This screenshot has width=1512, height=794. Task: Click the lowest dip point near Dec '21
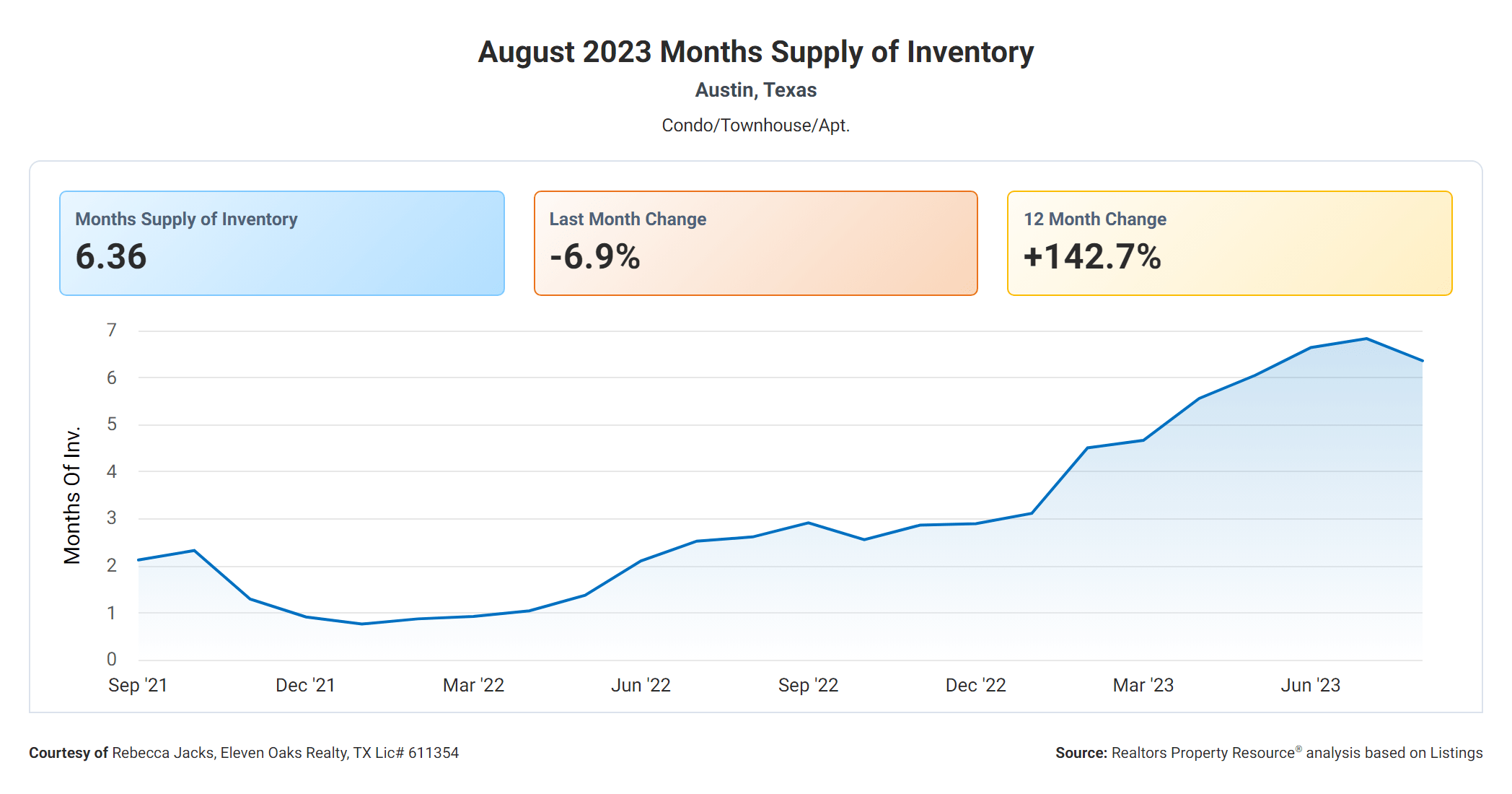(x=361, y=623)
